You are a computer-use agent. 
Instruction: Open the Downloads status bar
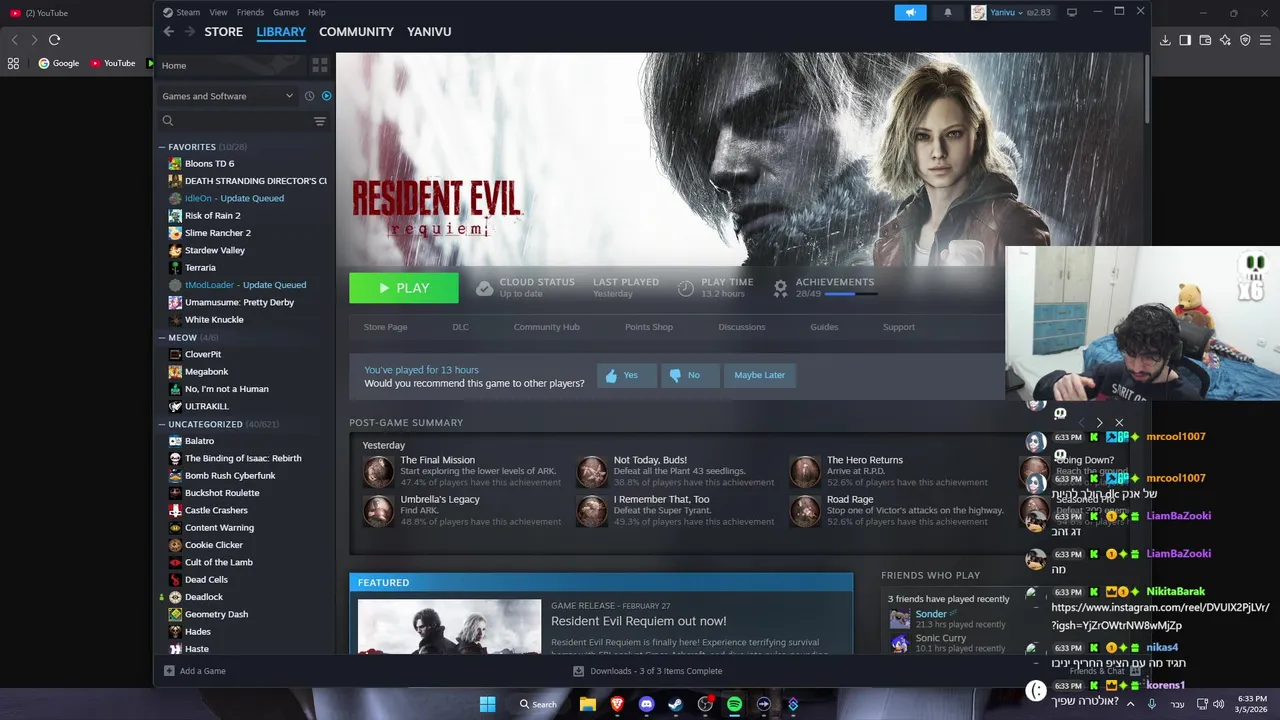pos(648,671)
